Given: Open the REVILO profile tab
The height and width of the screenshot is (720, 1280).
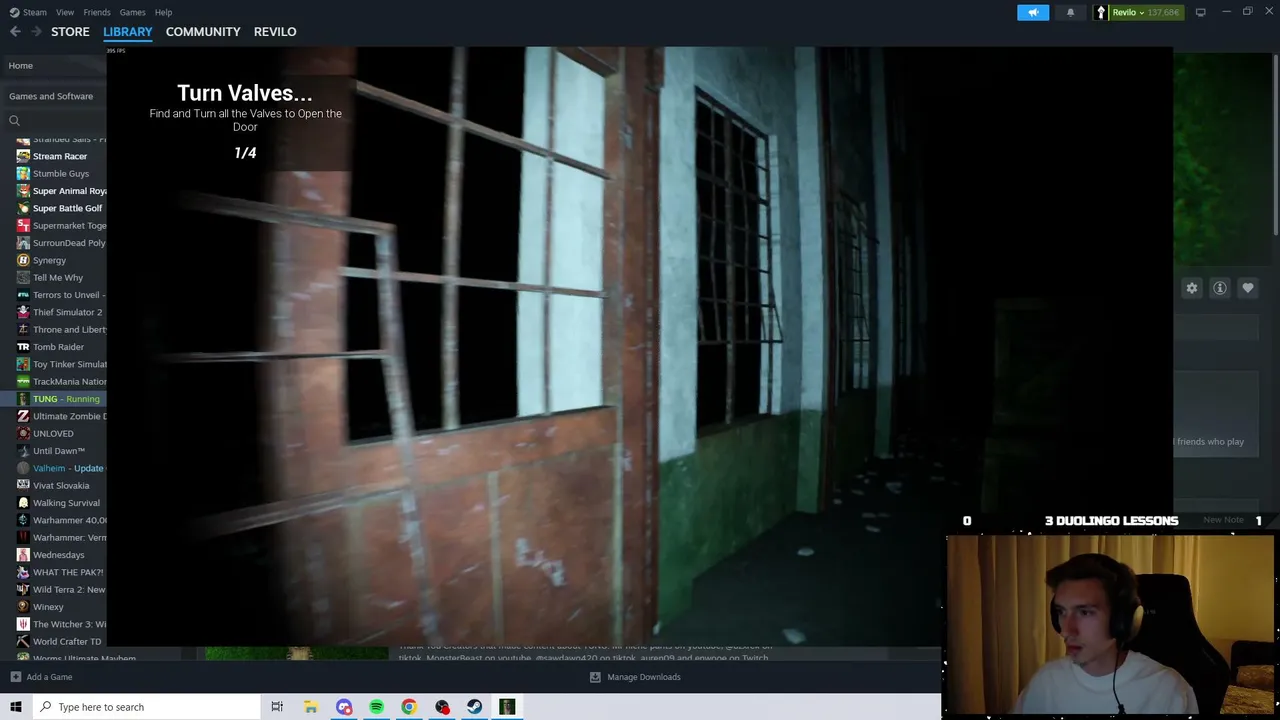Looking at the screenshot, I should pyautogui.click(x=275, y=32).
